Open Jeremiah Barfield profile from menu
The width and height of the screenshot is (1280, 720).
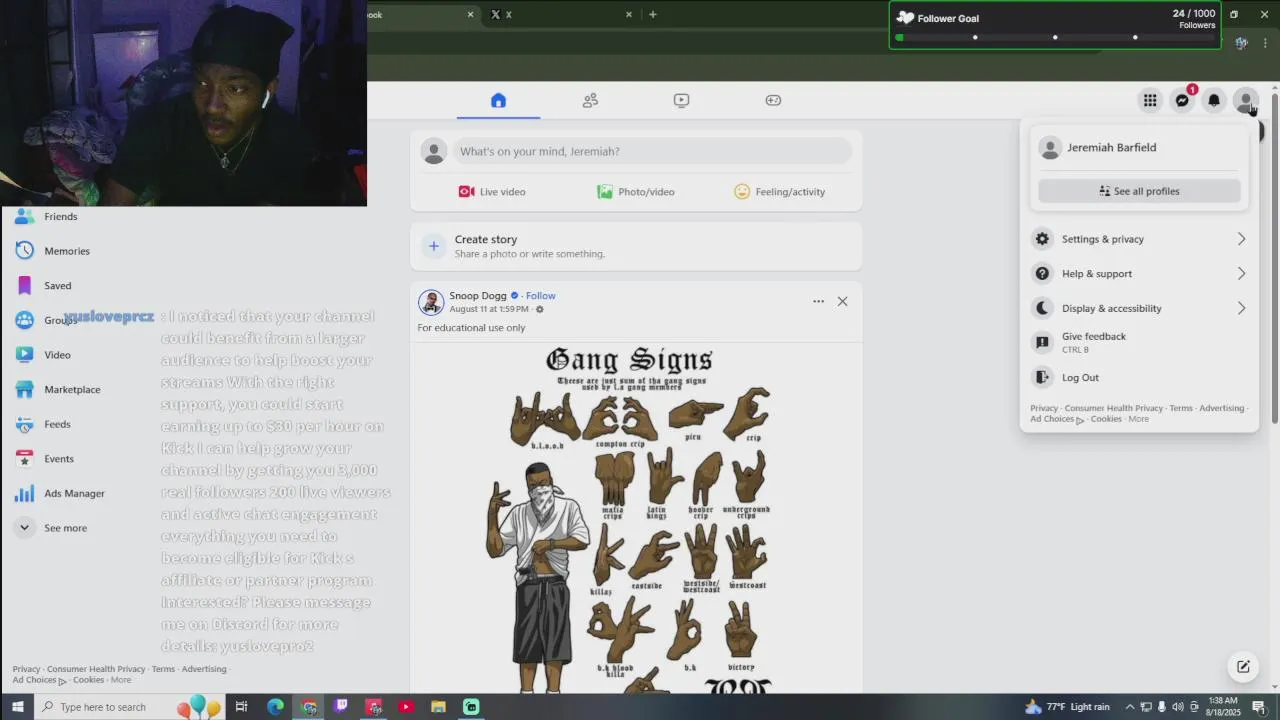(x=1139, y=148)
